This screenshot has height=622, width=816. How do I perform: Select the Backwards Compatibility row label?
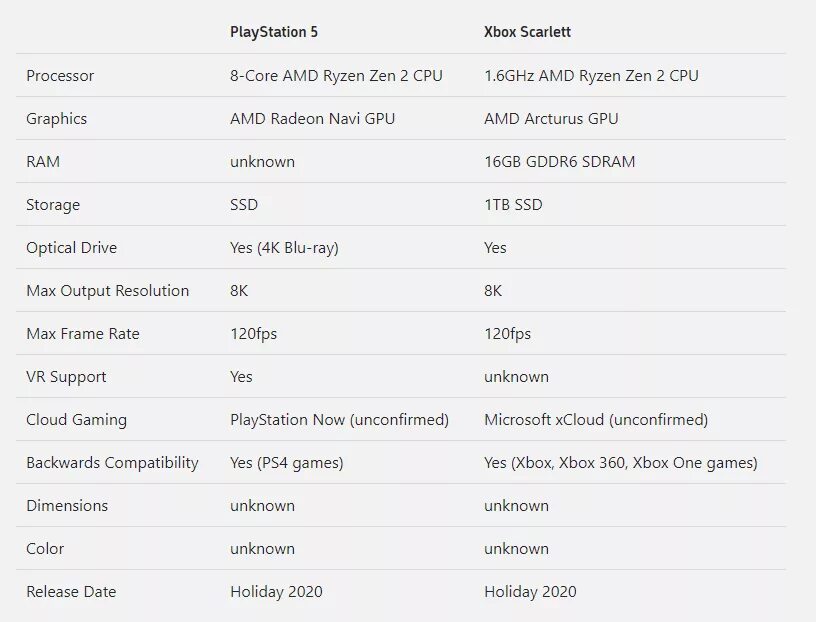112,463
